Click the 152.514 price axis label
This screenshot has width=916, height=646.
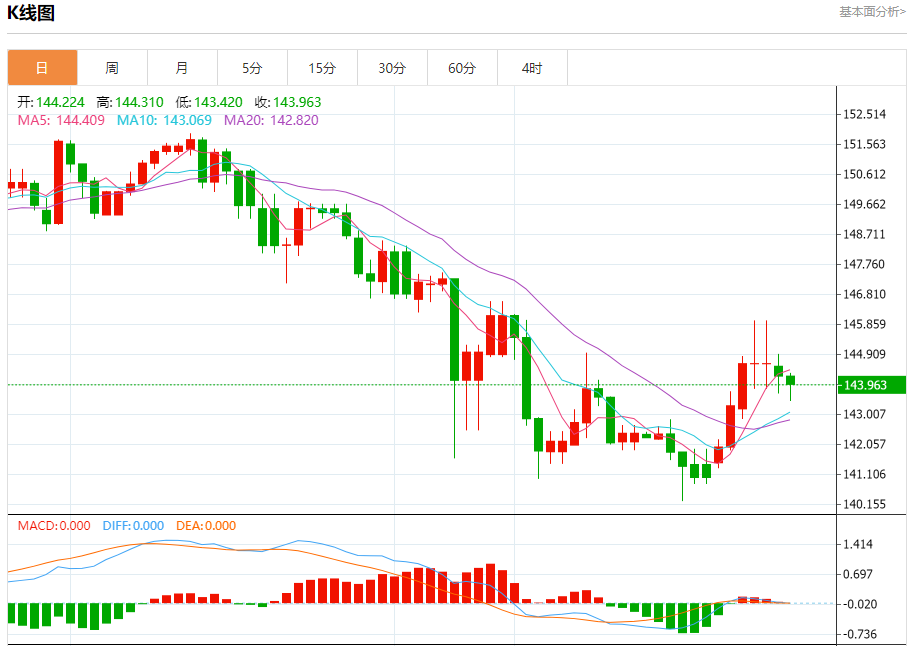tap(865, 114)
